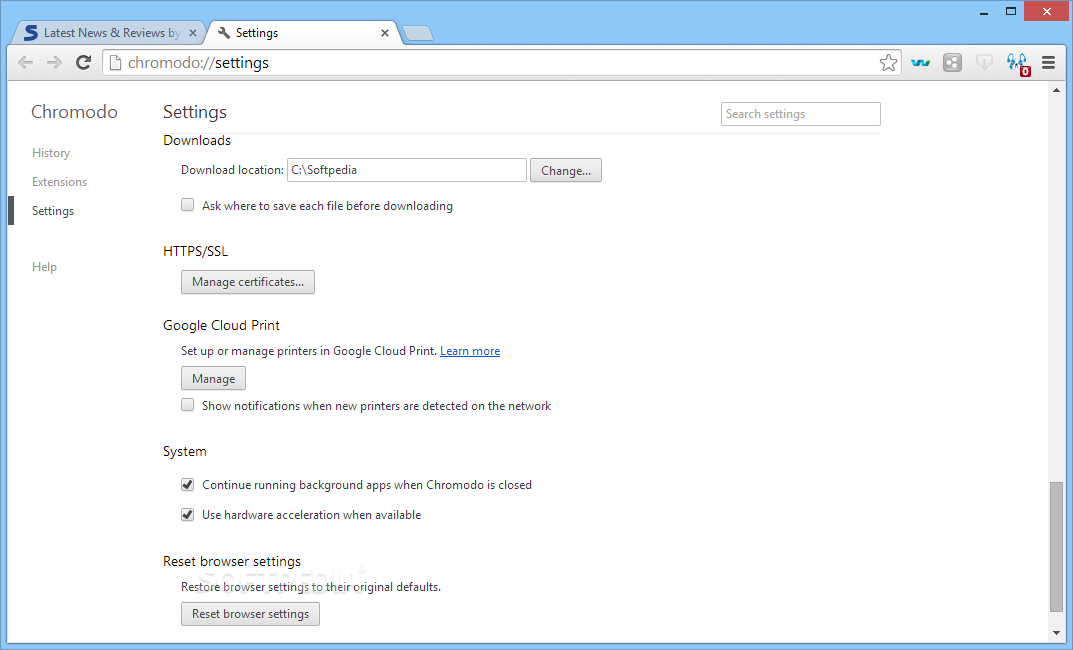Click the Downloads section heading
The image size is (1073, 650).
click(x=197, y=140)
